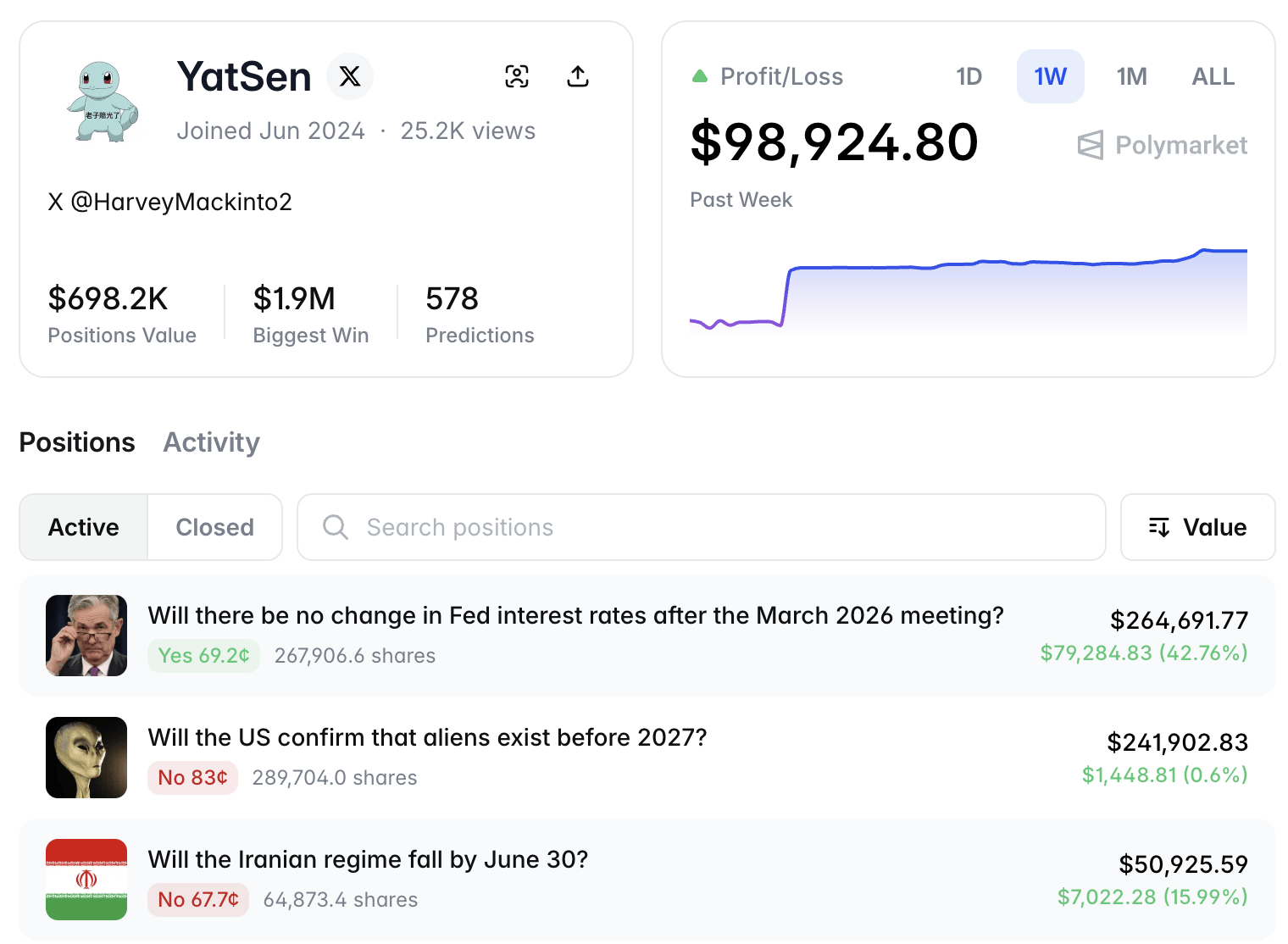Click the magnifier icon in search bar

click(x=336, y=527)
